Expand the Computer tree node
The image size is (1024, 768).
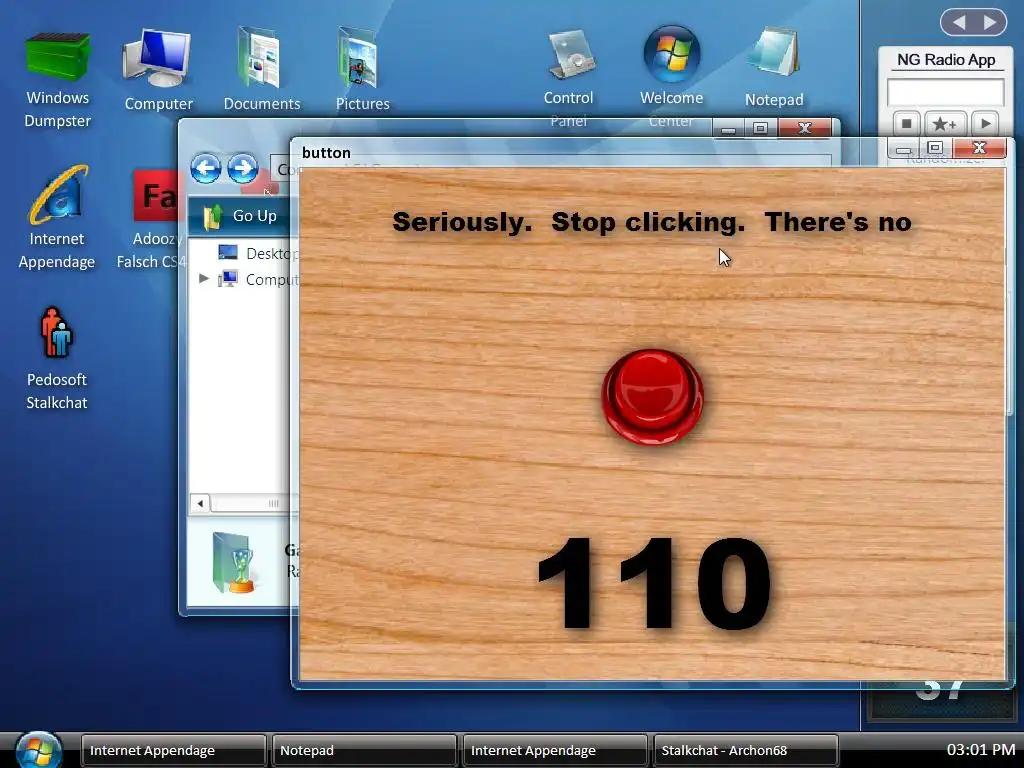204,279
